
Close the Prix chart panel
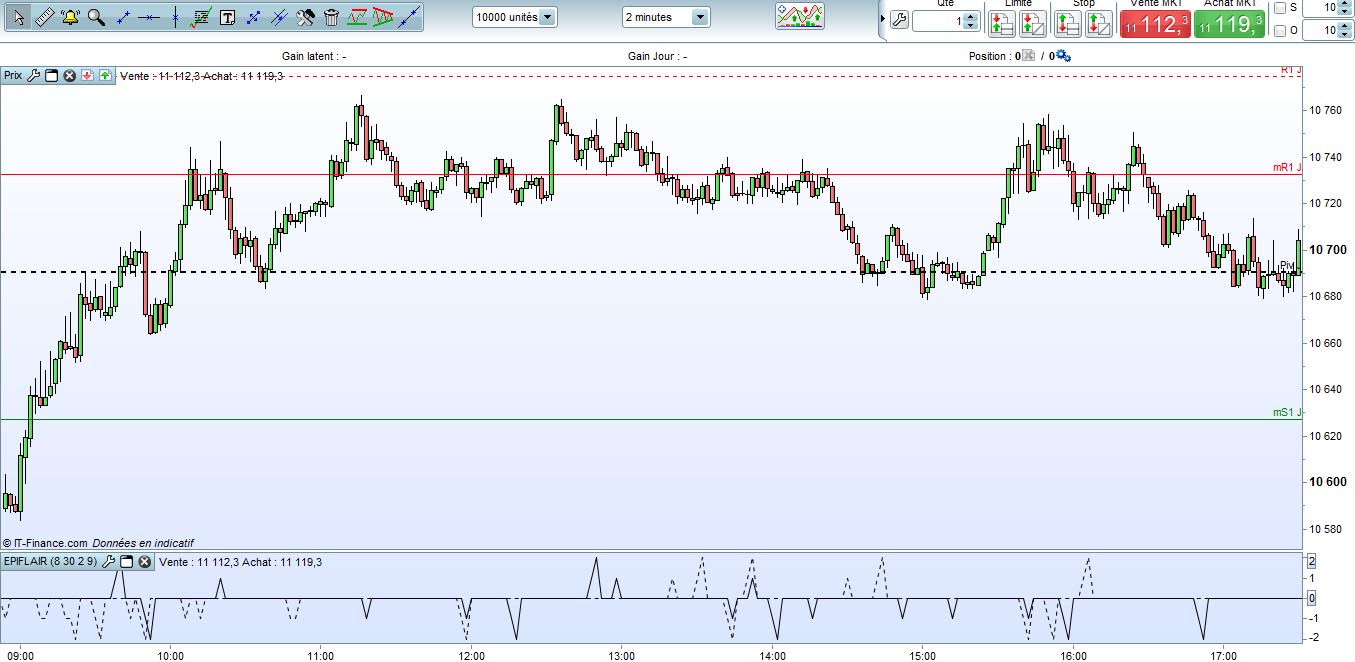tap(69, 75)
